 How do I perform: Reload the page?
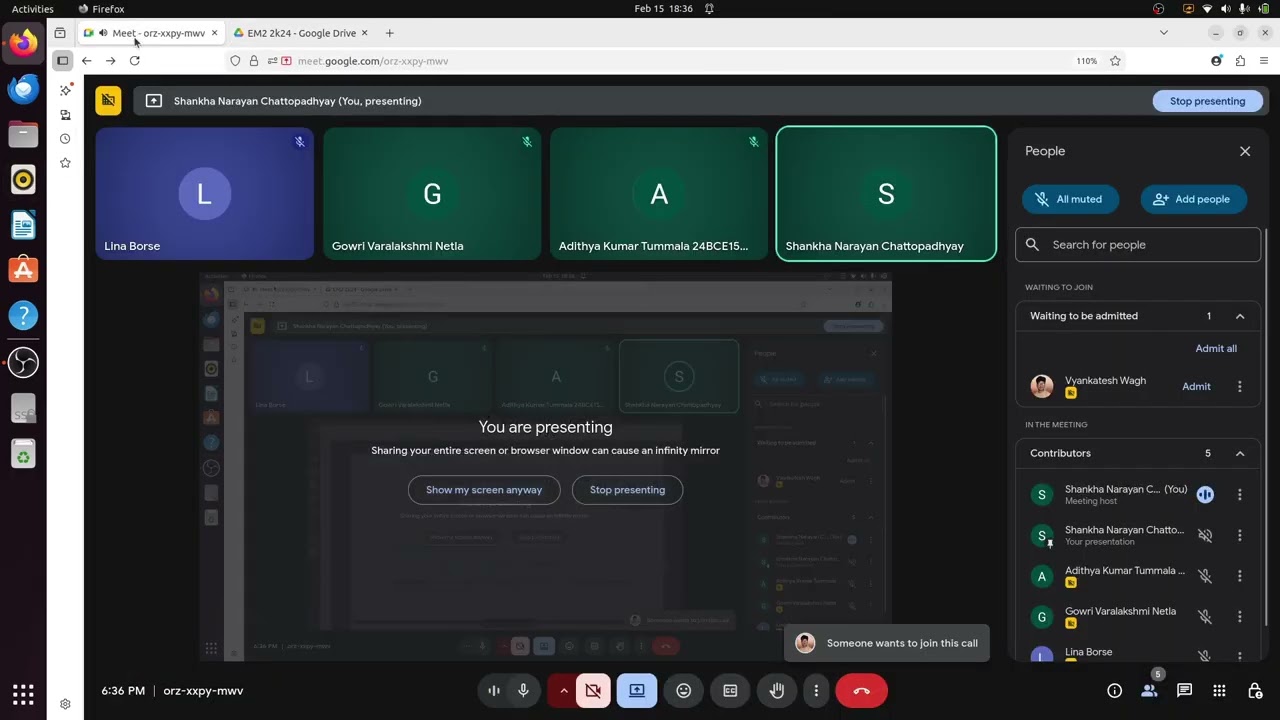point(135,61)
